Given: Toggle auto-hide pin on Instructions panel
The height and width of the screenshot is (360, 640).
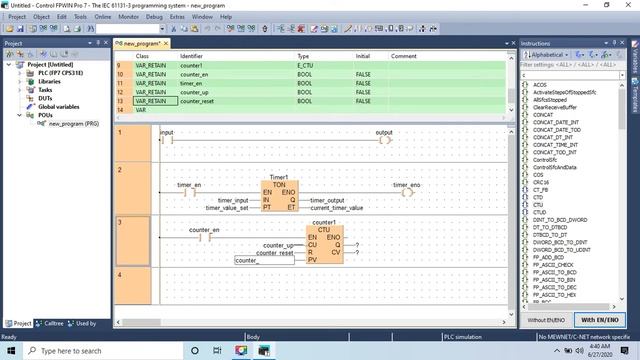Looking at the screenshot, I should tap(614, 43).
